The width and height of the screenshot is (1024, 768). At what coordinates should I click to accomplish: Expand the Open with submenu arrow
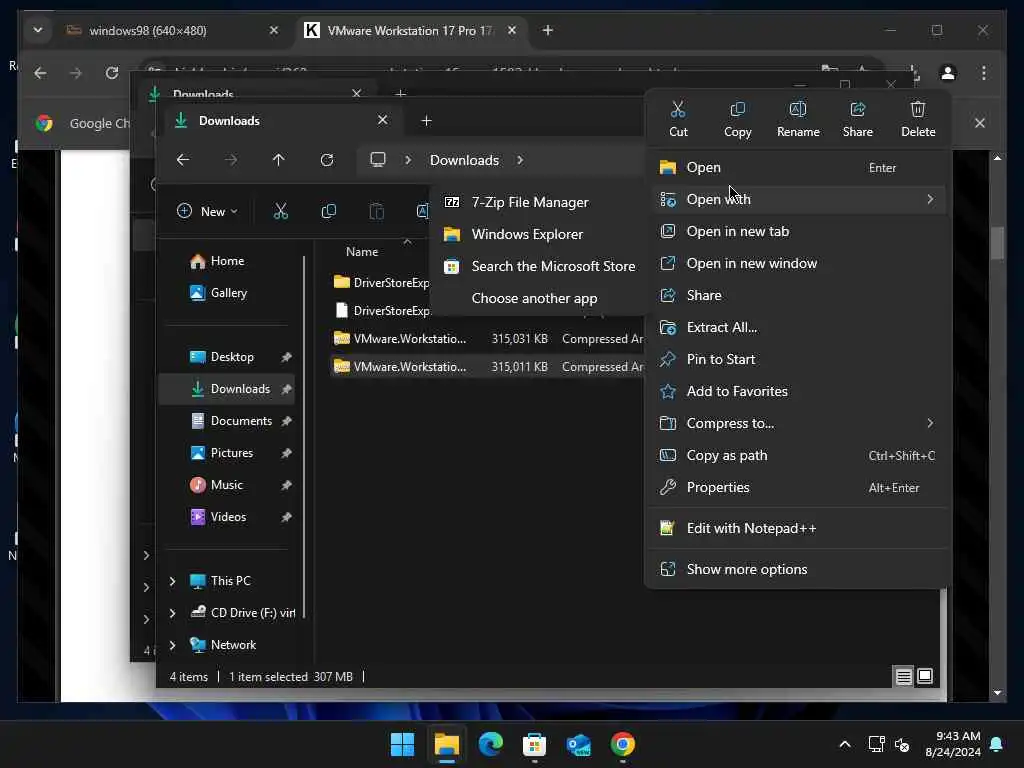click(930, 199)
